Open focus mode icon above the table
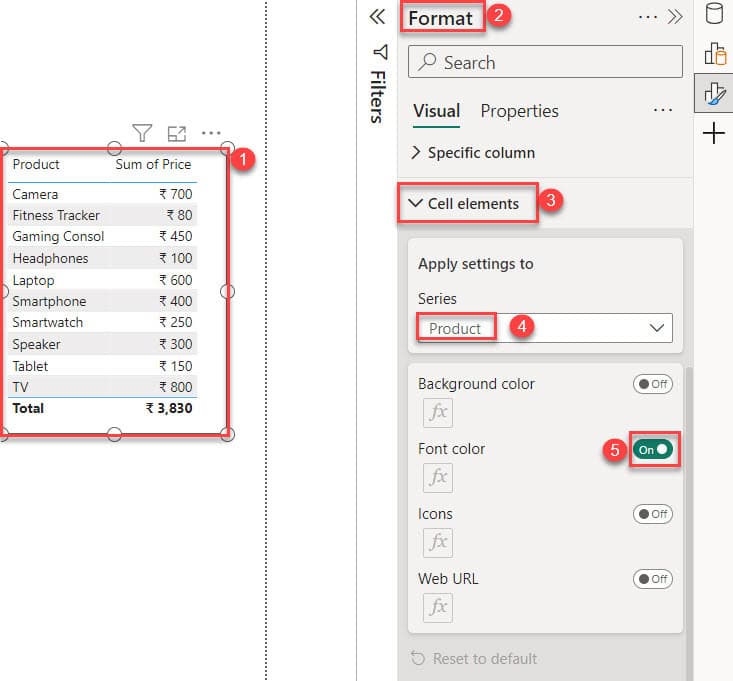733x681 pixels. (x=177, y=134)
